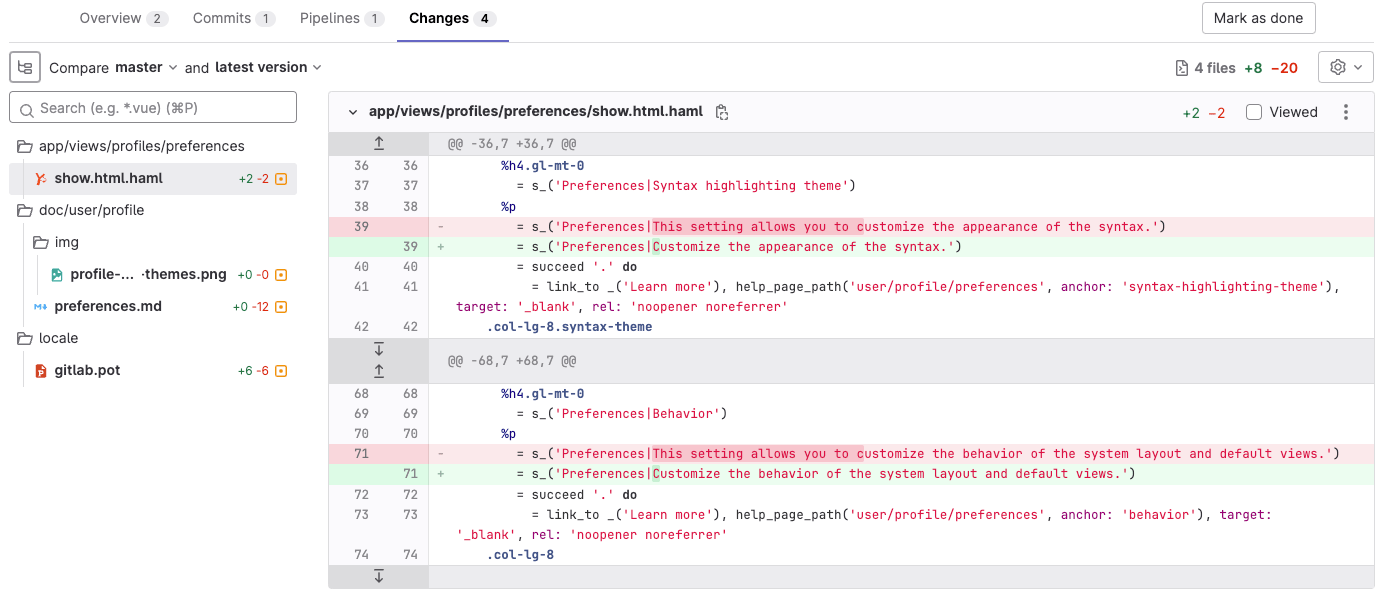The height and width of the screenshot is (591, 1378).
Task: Open the Commits tab
Action: (x=222, y=18)
